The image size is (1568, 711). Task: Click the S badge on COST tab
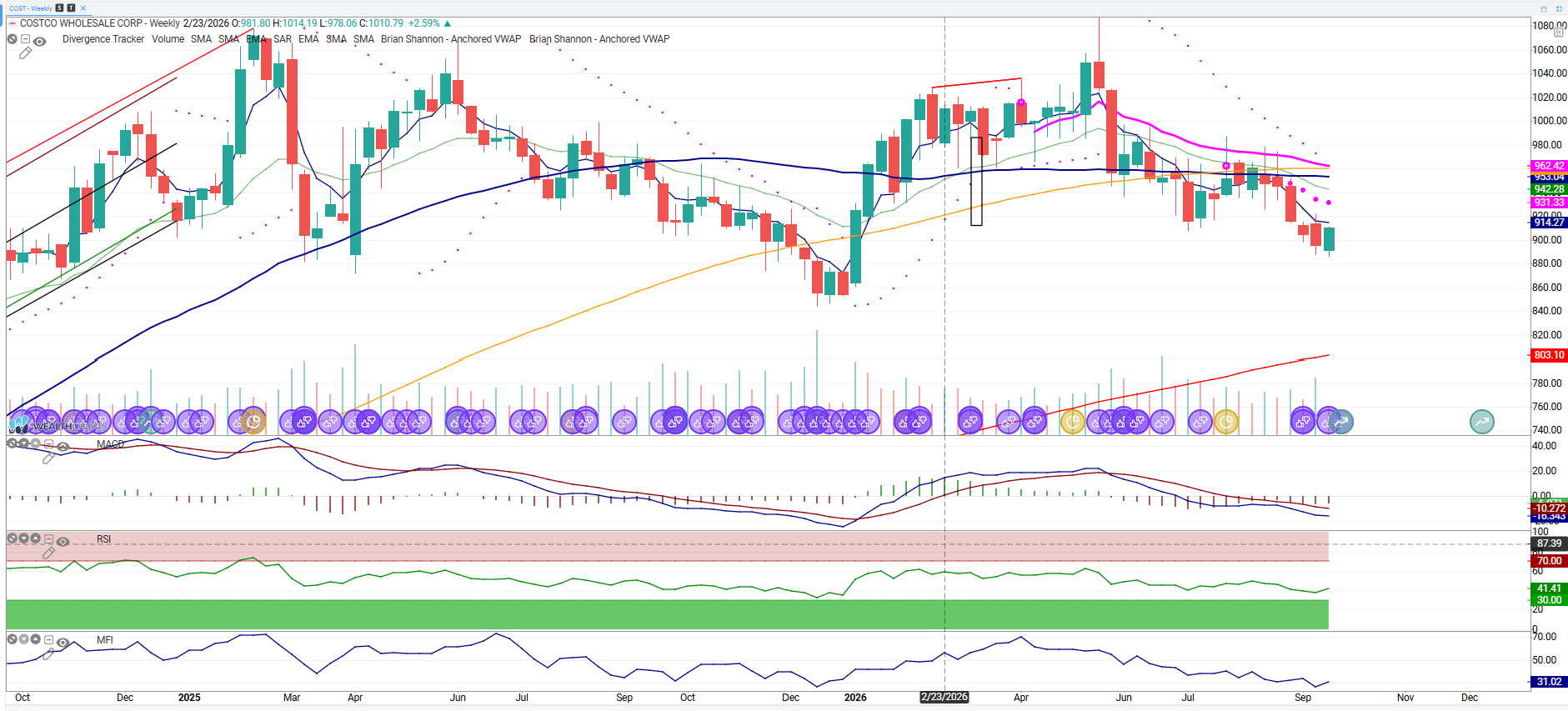point(59,8)
